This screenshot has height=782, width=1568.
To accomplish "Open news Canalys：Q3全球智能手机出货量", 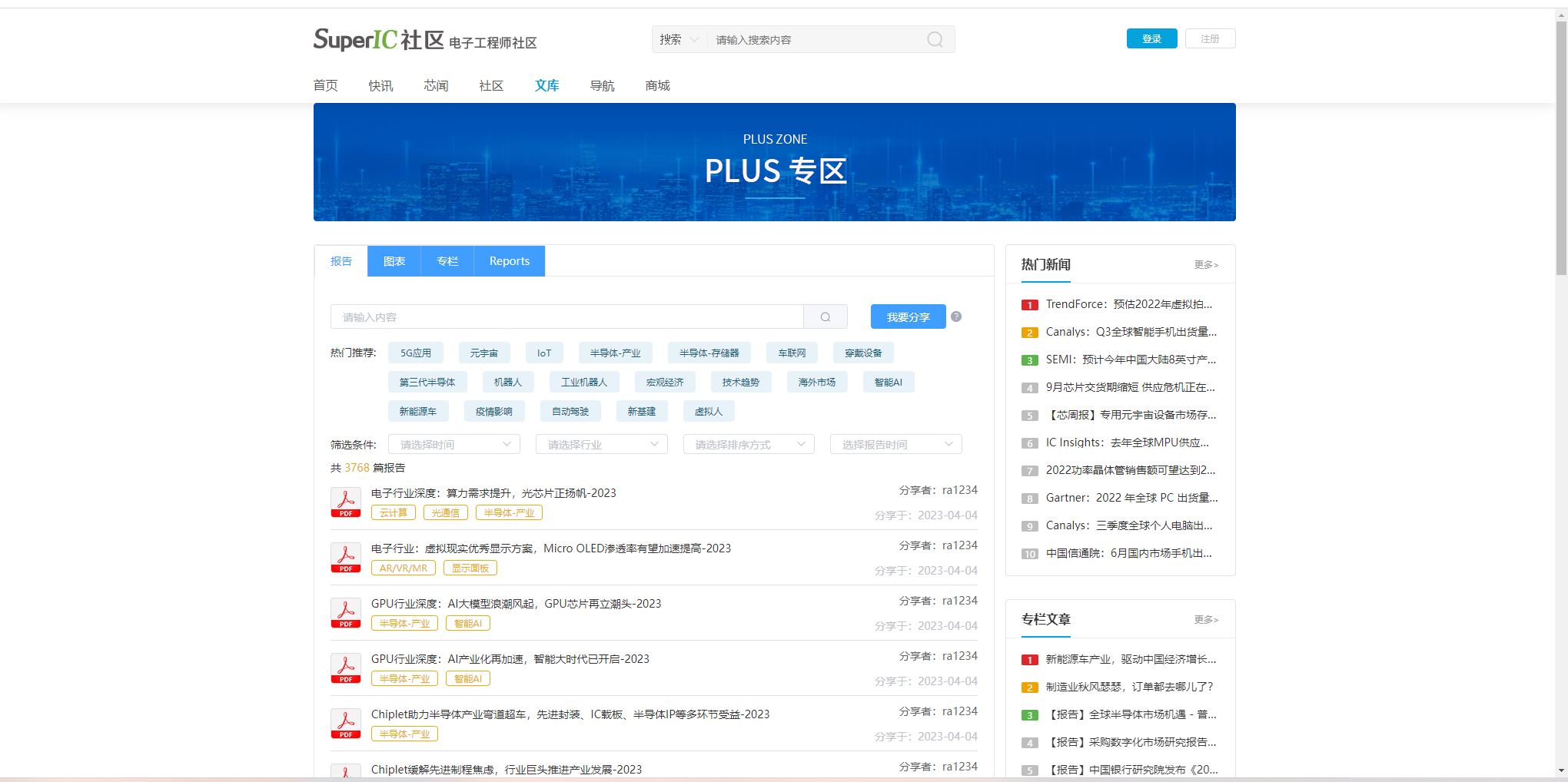I will click(x=1131, y=332).
